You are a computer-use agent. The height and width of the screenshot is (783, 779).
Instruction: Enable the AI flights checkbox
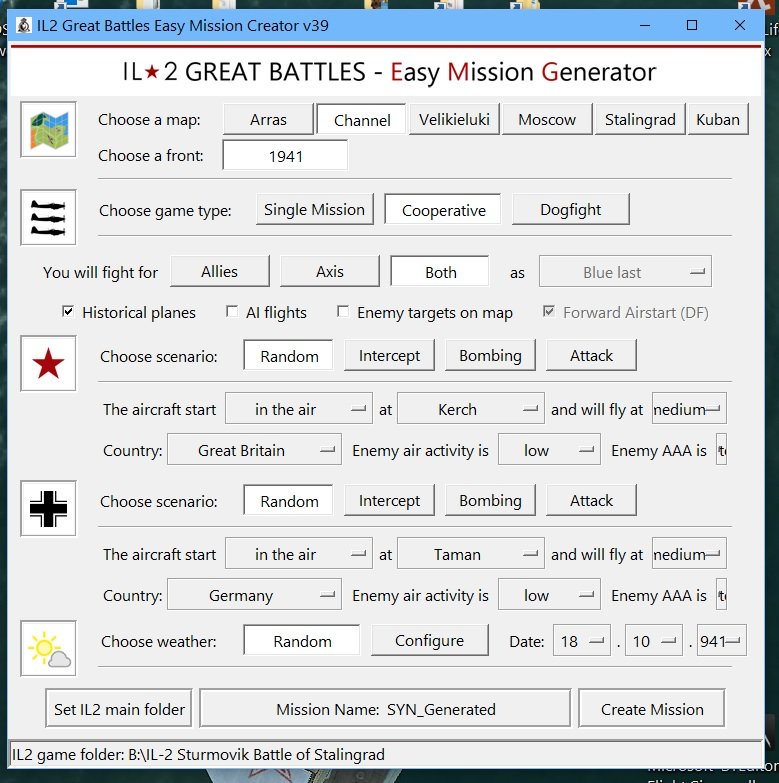click(x=232, y=312)
